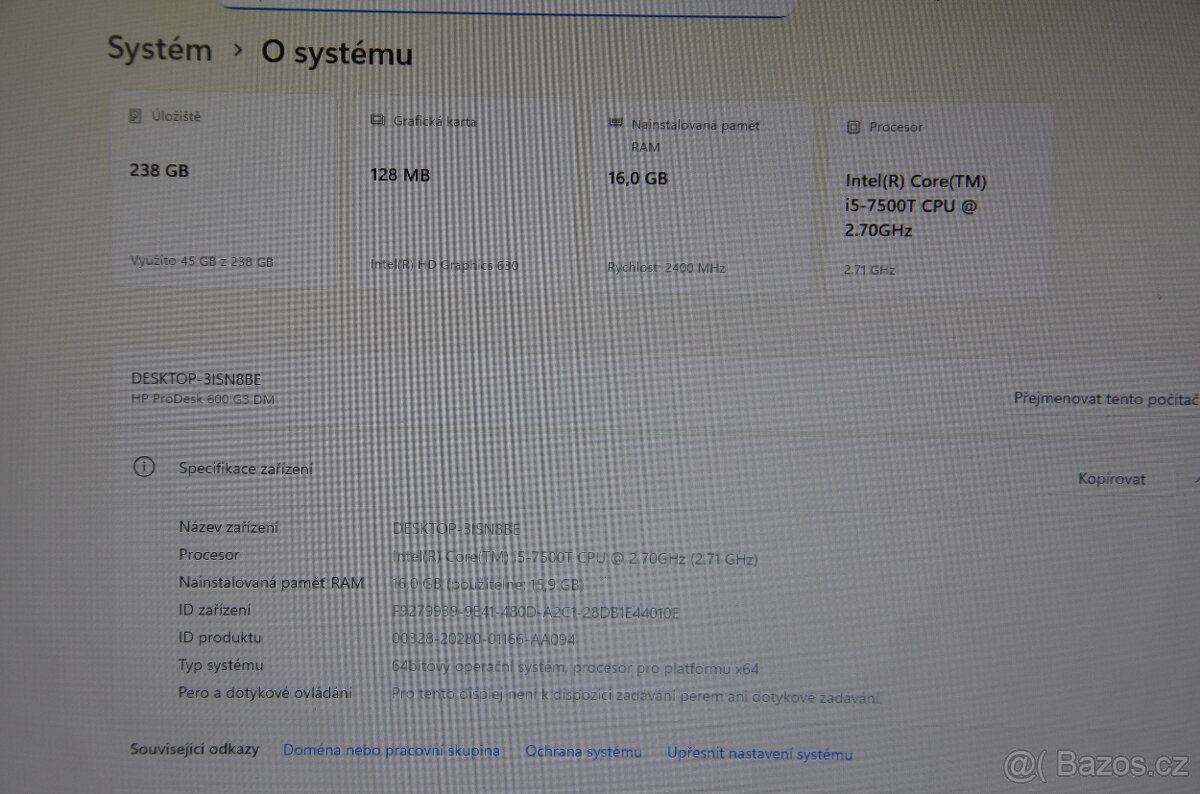Click the HP ProDesk 600 G3 DM label
The height and width of the screenshot is (794, 1200).
pyautogui.click(x=203, y=398)
